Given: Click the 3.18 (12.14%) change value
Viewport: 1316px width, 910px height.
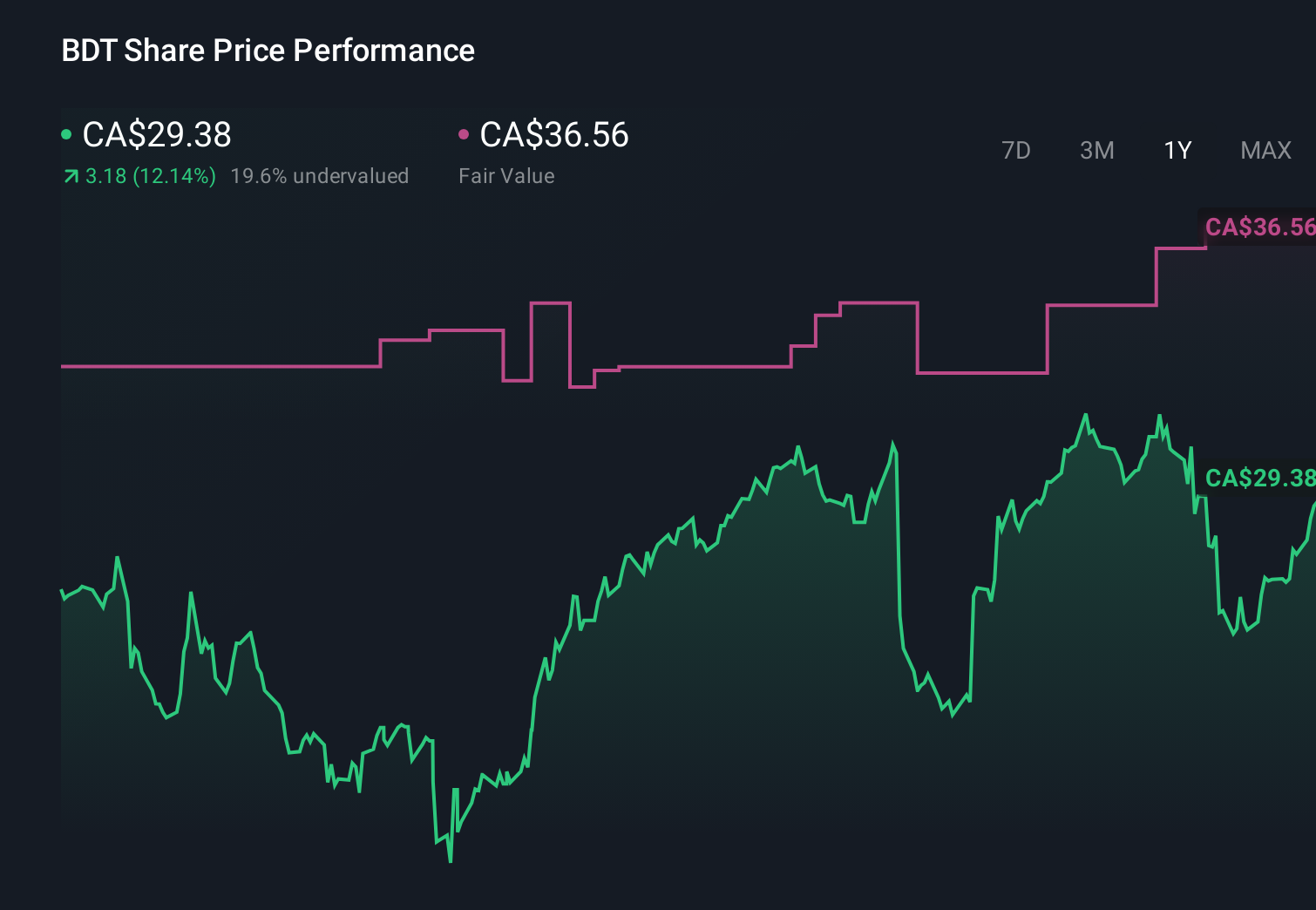Looking at the screenshot, I should [150, 175].
